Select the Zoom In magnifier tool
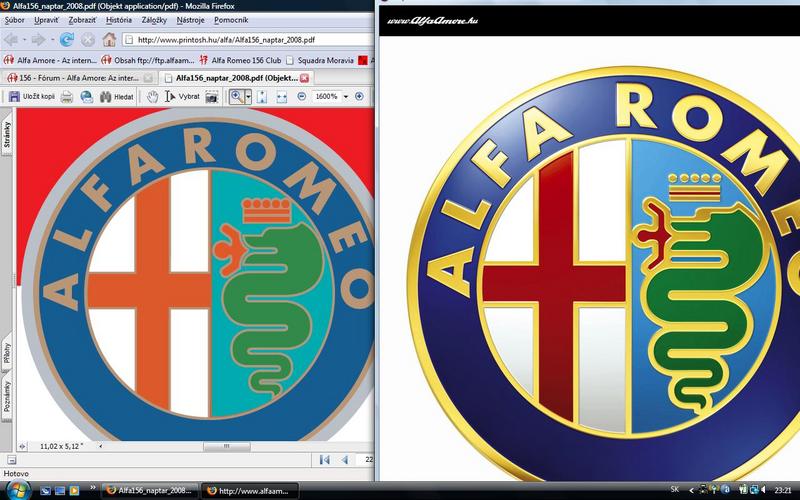 [237, 96]
